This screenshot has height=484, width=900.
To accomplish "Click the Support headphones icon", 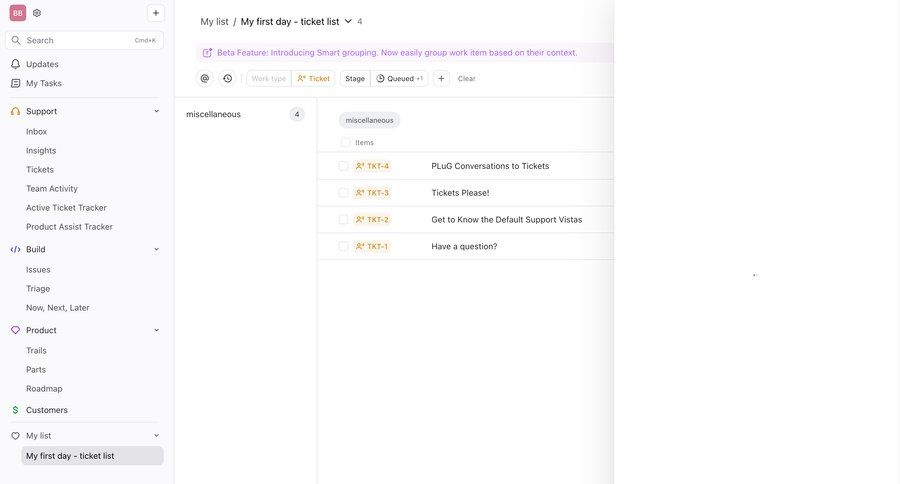I will coord(15,111).
